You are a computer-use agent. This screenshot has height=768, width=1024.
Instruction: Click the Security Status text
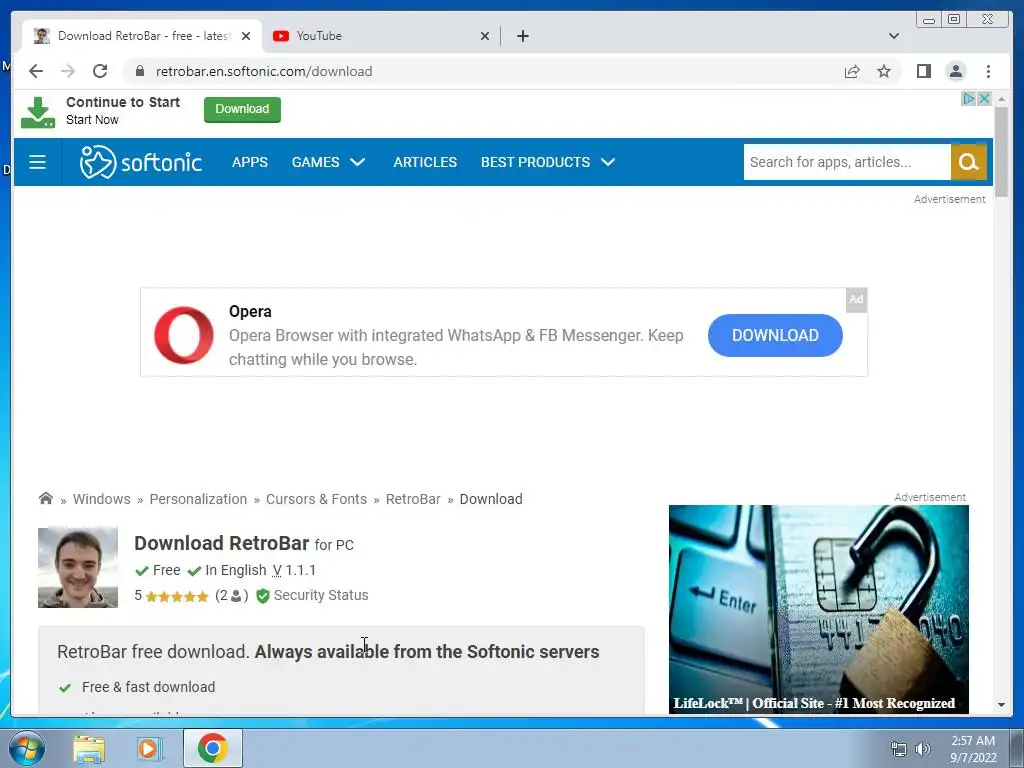point(321,595)
